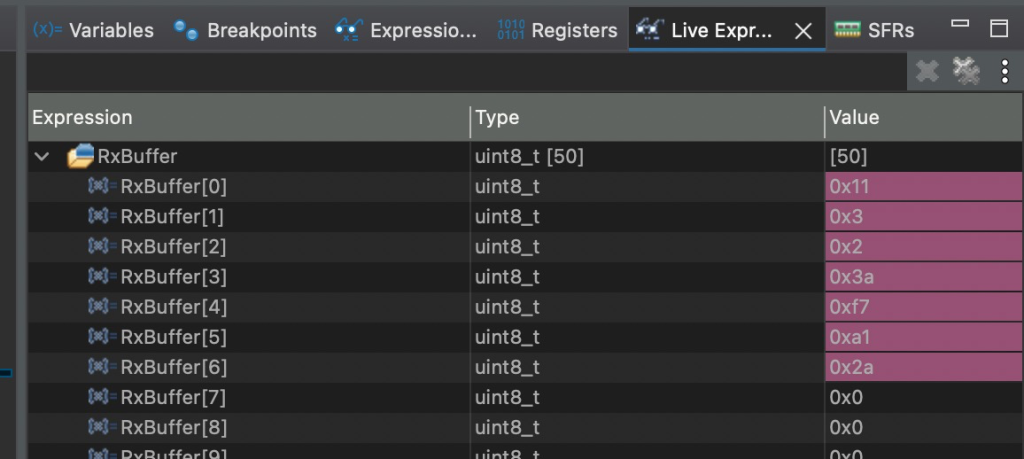Select the highlighted 0xf7 value cell
1024x459 pixels.
pos(922,307)
